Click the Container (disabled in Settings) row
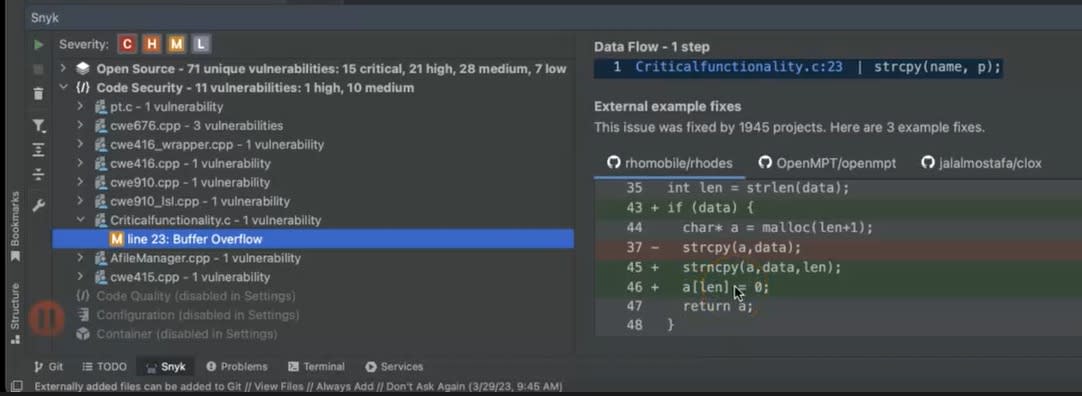Viewport: 1082px width, 396px height. tap(187, 334)
